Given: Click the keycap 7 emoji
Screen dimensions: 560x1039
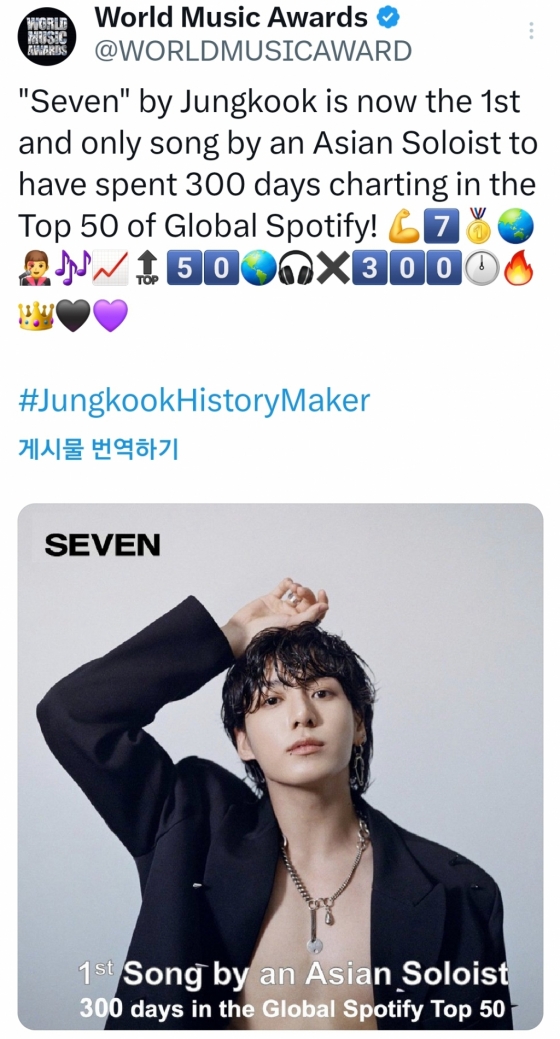Looking at the screenshot, I should coord(441,228).
